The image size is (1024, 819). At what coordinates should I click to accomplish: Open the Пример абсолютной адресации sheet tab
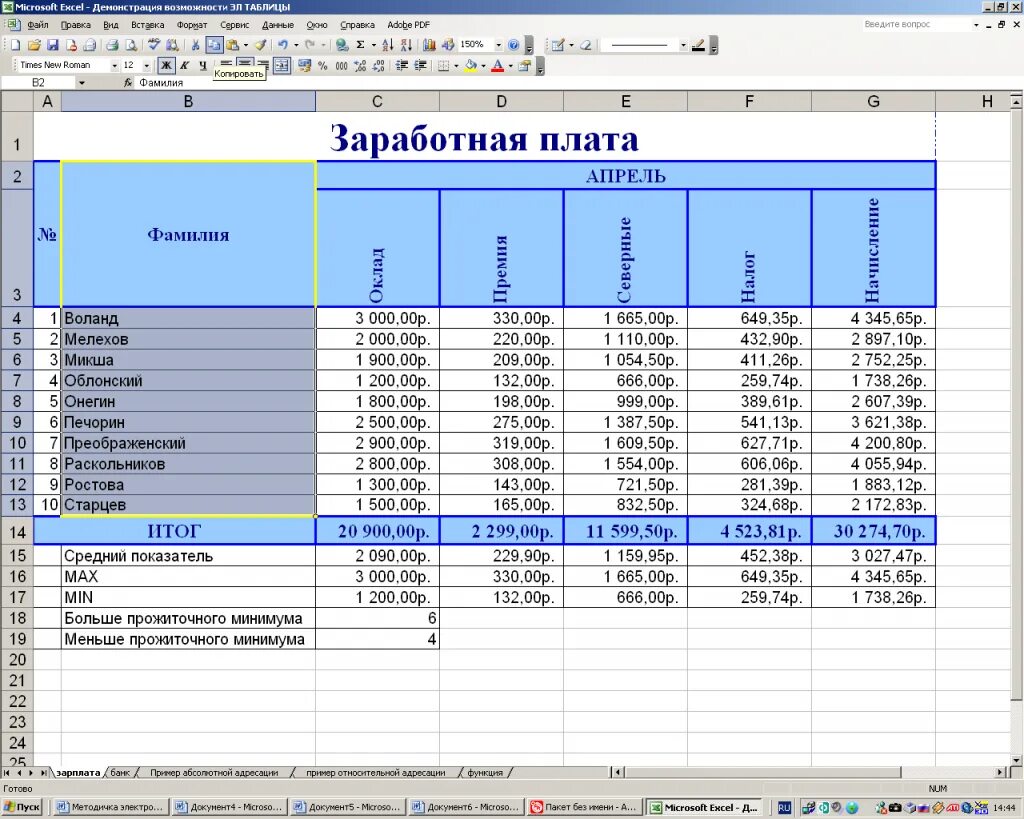(x=214, y=773)
